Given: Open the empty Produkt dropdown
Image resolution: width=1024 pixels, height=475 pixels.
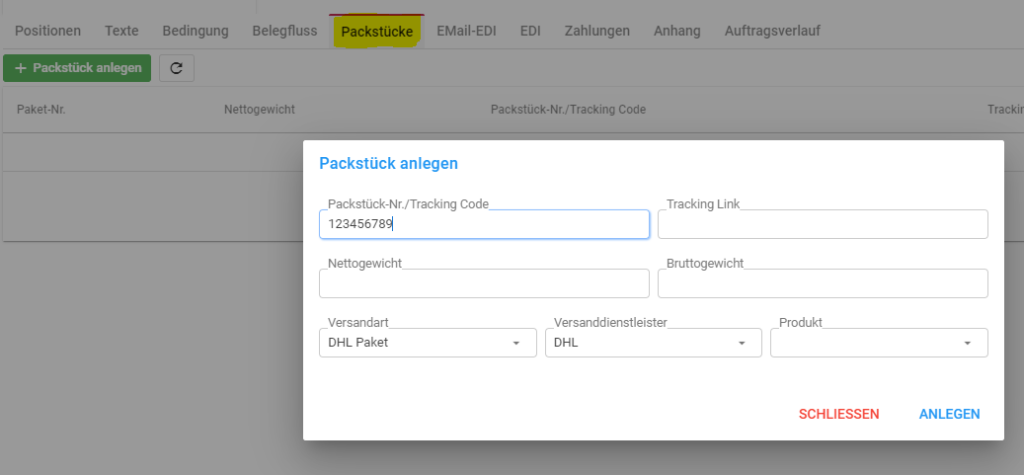Looking at the screenshot, I should 878,343.
